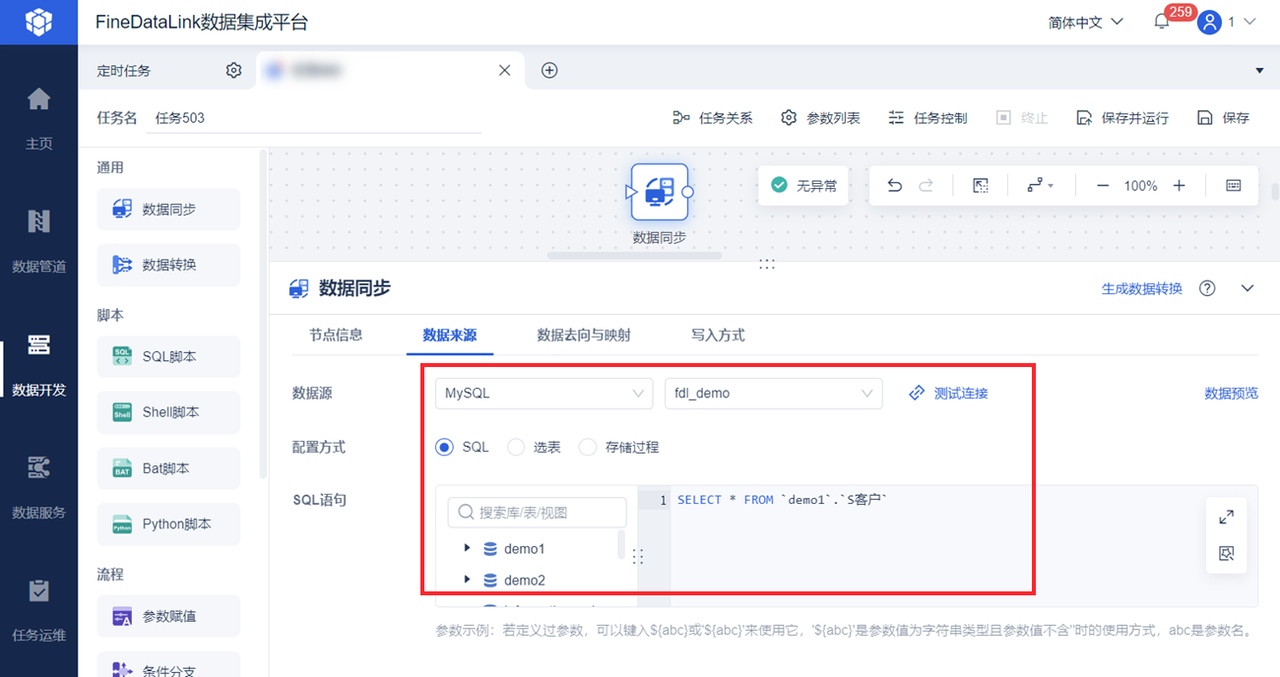Click the 生成数据转换 link
The height and width of the screenshot is (677, 1280).
click(1142, 288)
